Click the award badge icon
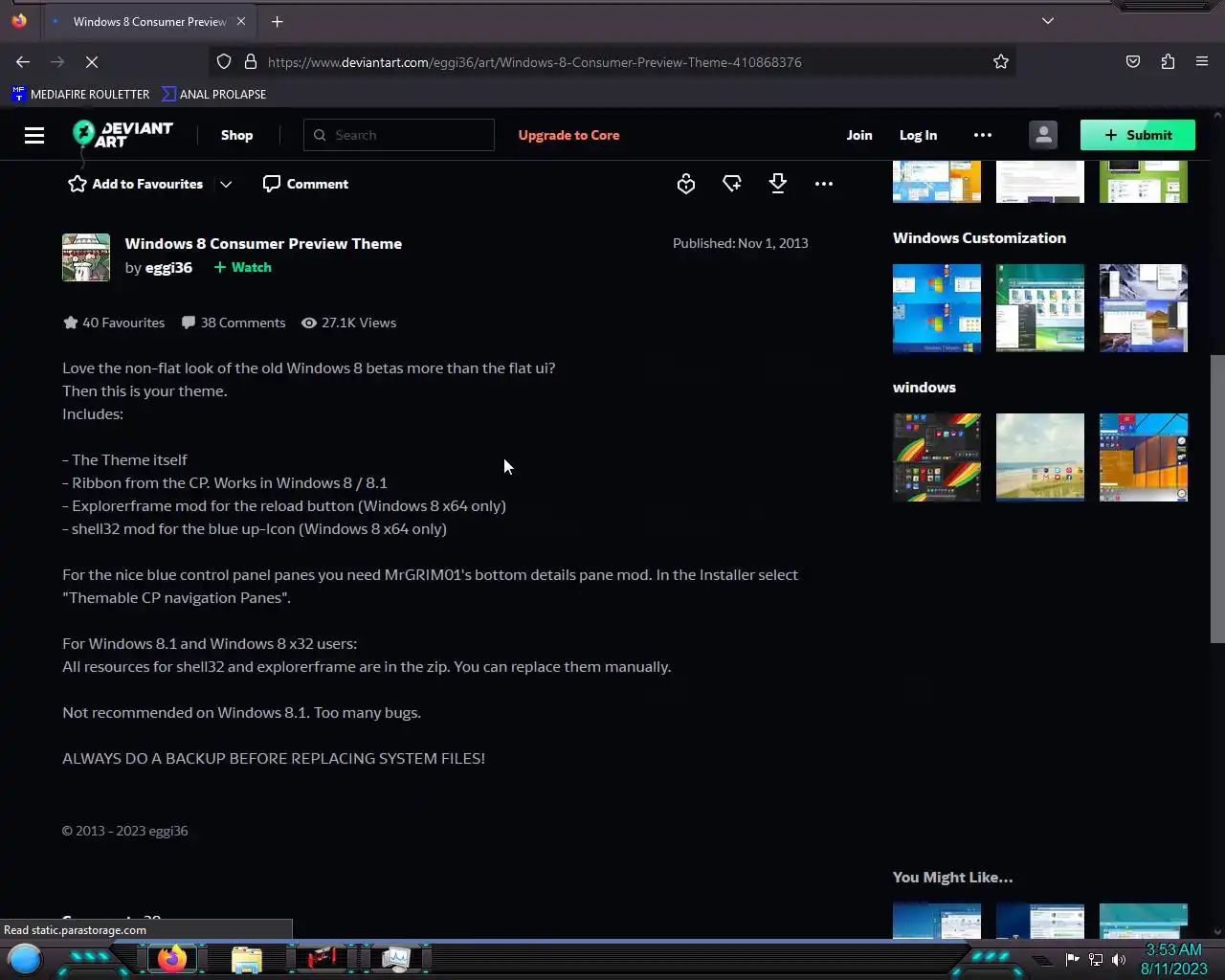Image resolution: width=1225 pixels, height=980 pixels. 686,184
